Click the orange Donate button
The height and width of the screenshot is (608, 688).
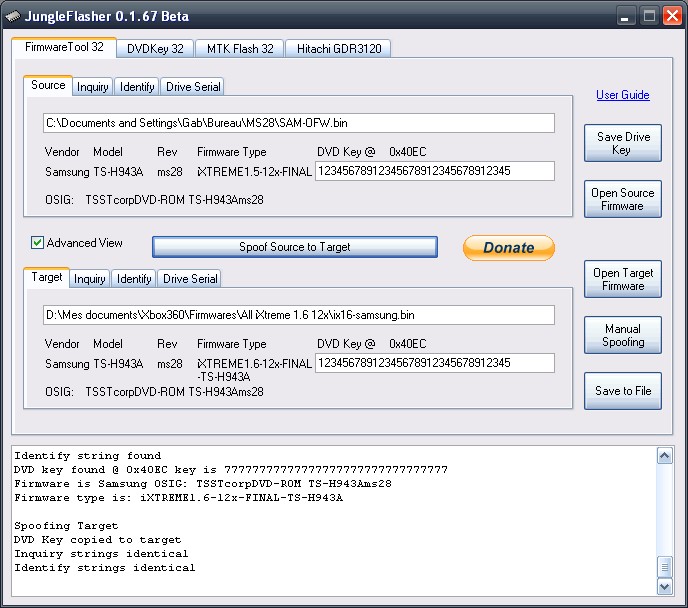[509, 248]
